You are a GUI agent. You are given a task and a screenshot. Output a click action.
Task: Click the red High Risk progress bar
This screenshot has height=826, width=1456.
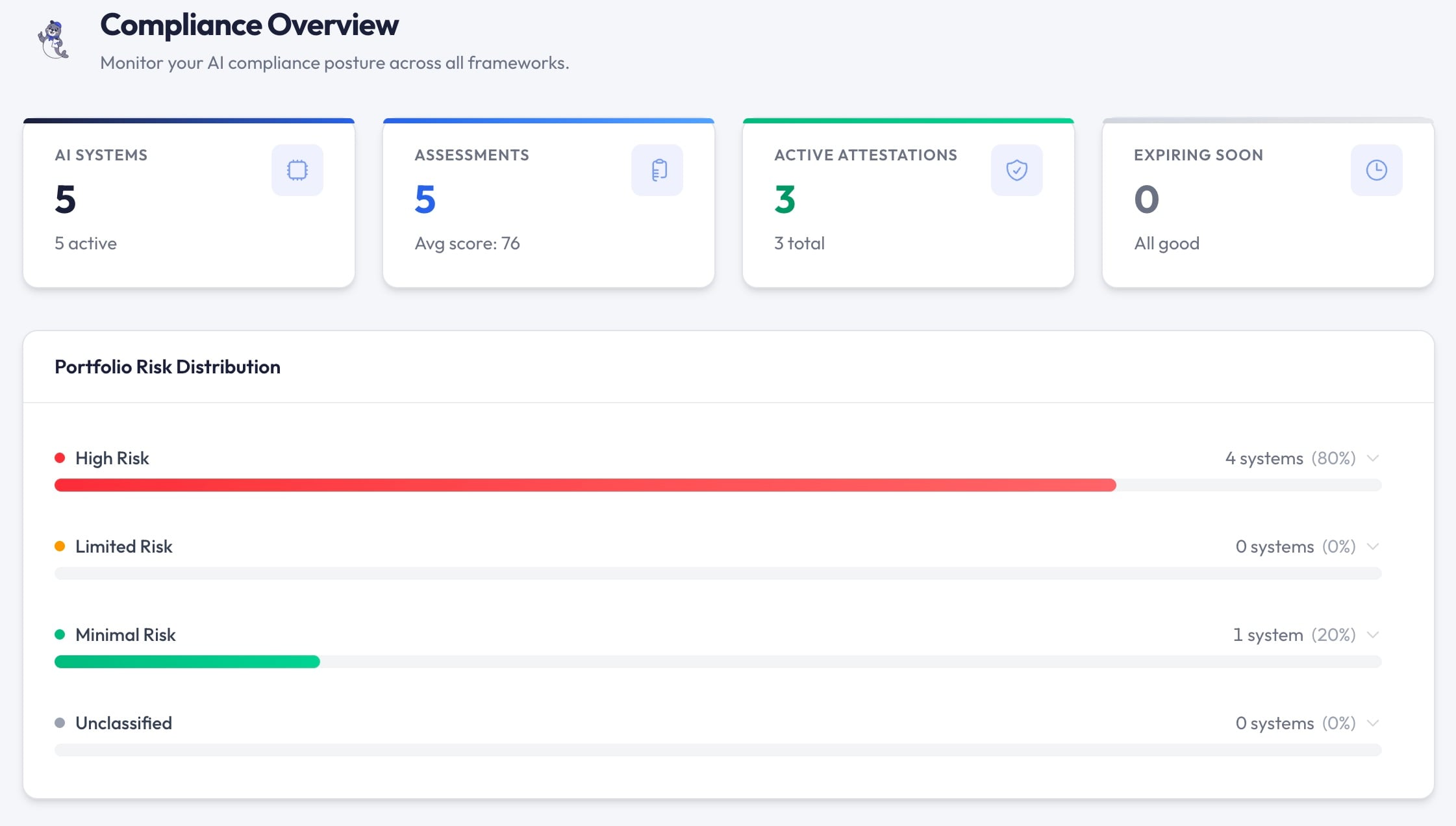[x=584, y=485]
